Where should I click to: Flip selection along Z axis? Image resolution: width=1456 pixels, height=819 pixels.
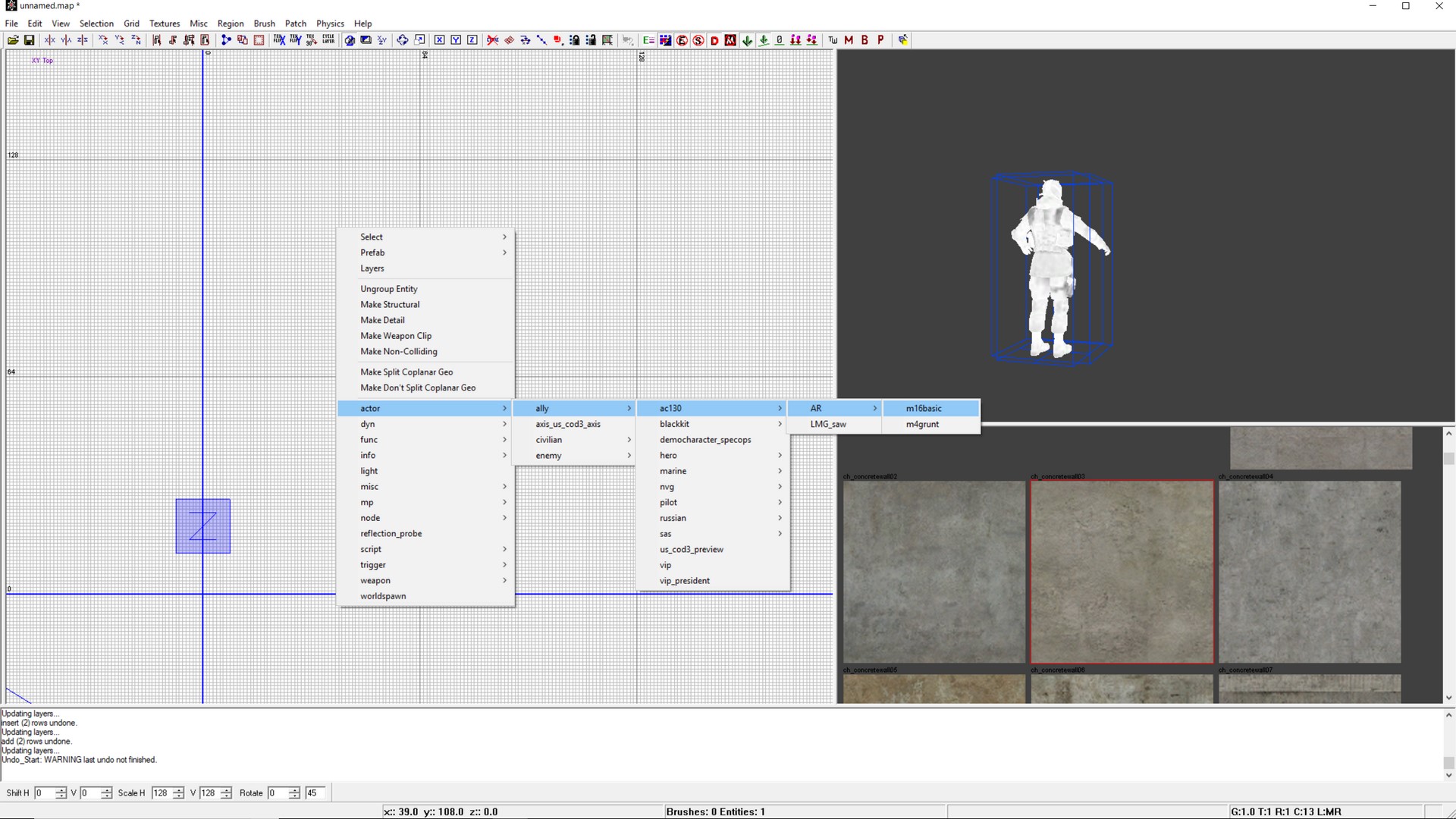pyautogui.click(x=83, y=40)
